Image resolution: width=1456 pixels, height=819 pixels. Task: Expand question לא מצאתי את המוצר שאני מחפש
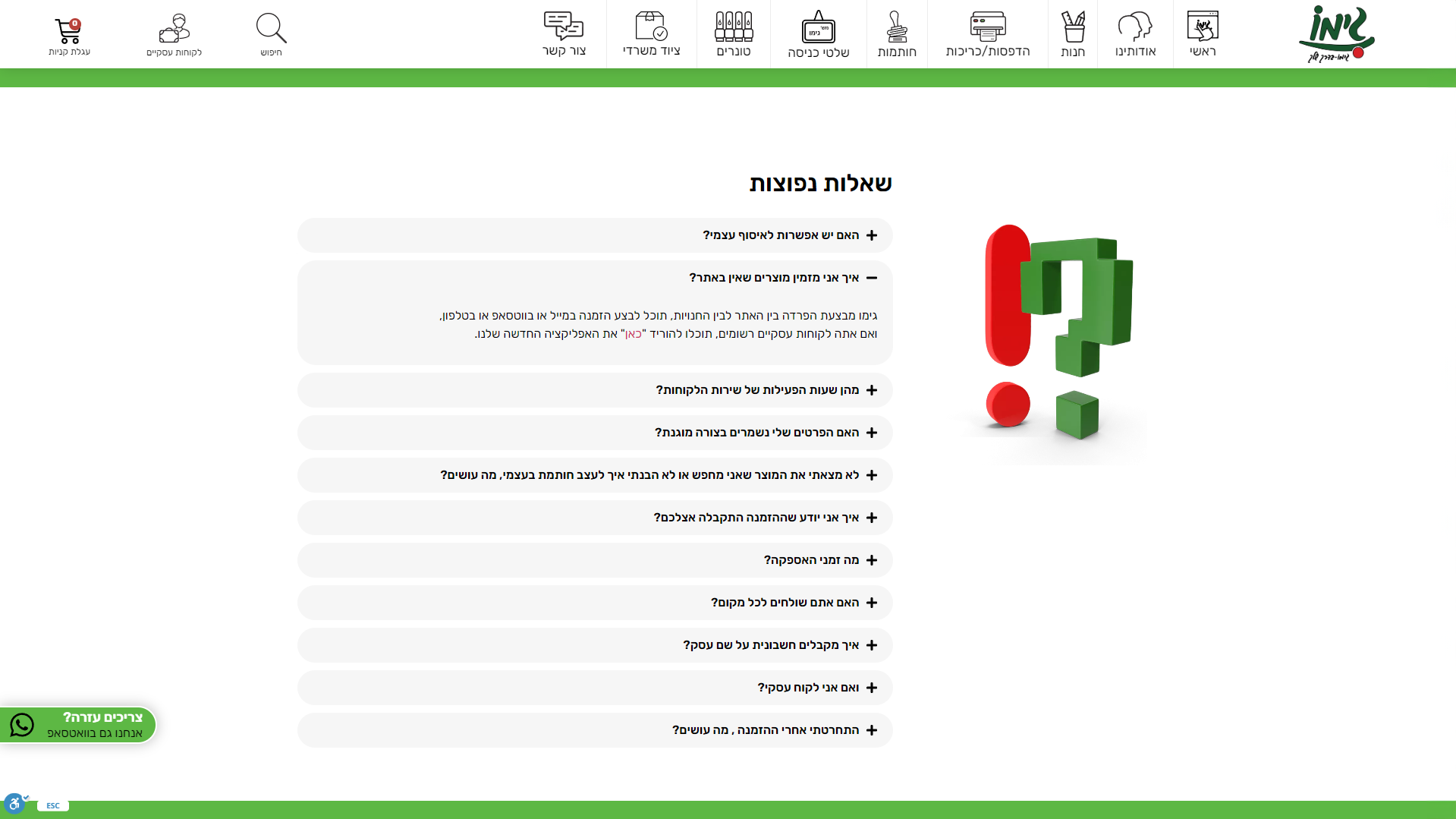(595, 475)
